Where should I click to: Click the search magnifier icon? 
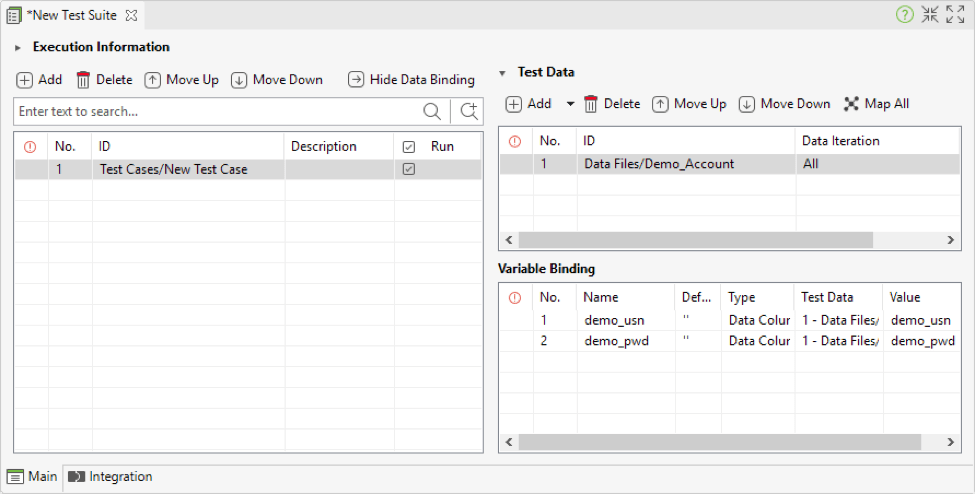432,111
